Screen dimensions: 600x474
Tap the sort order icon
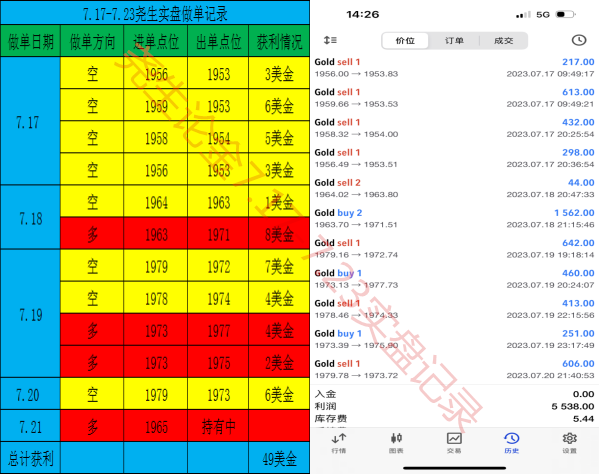(330, 40)
